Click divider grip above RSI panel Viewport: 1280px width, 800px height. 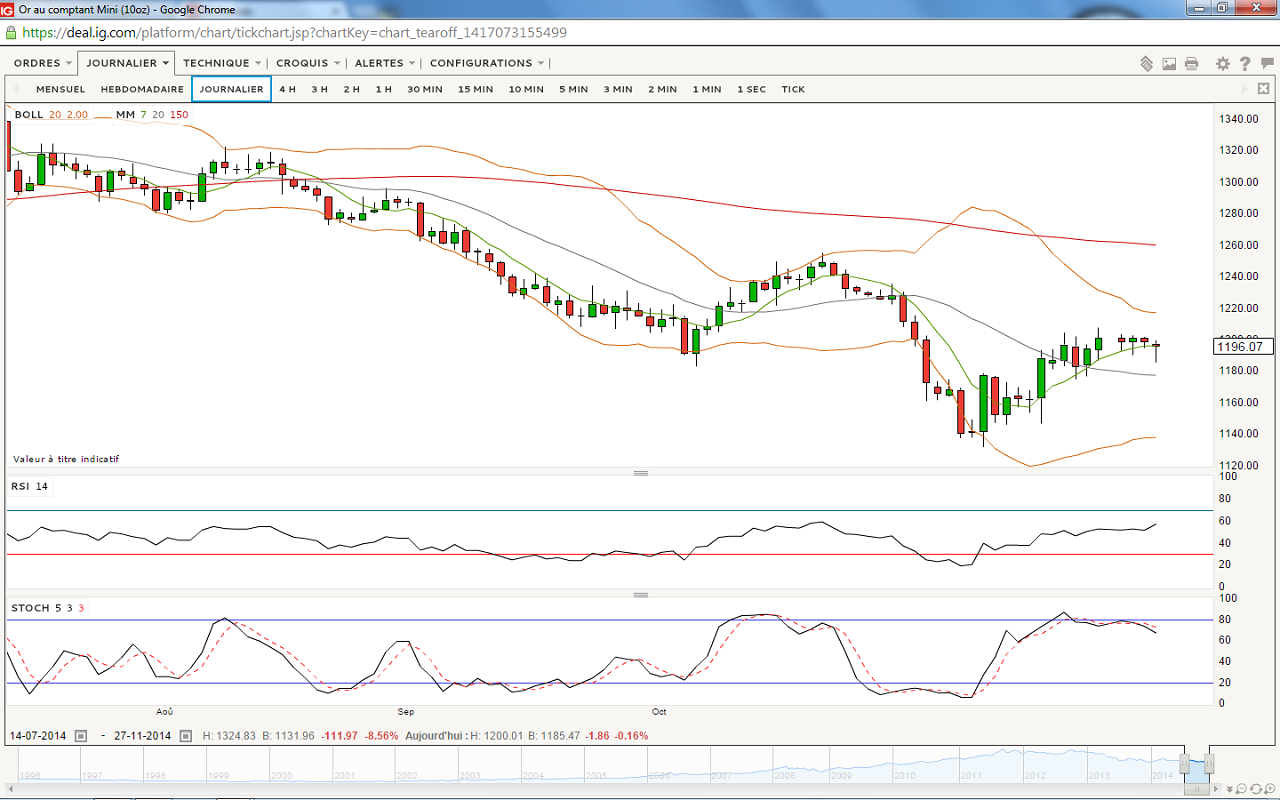coord(641,473)
